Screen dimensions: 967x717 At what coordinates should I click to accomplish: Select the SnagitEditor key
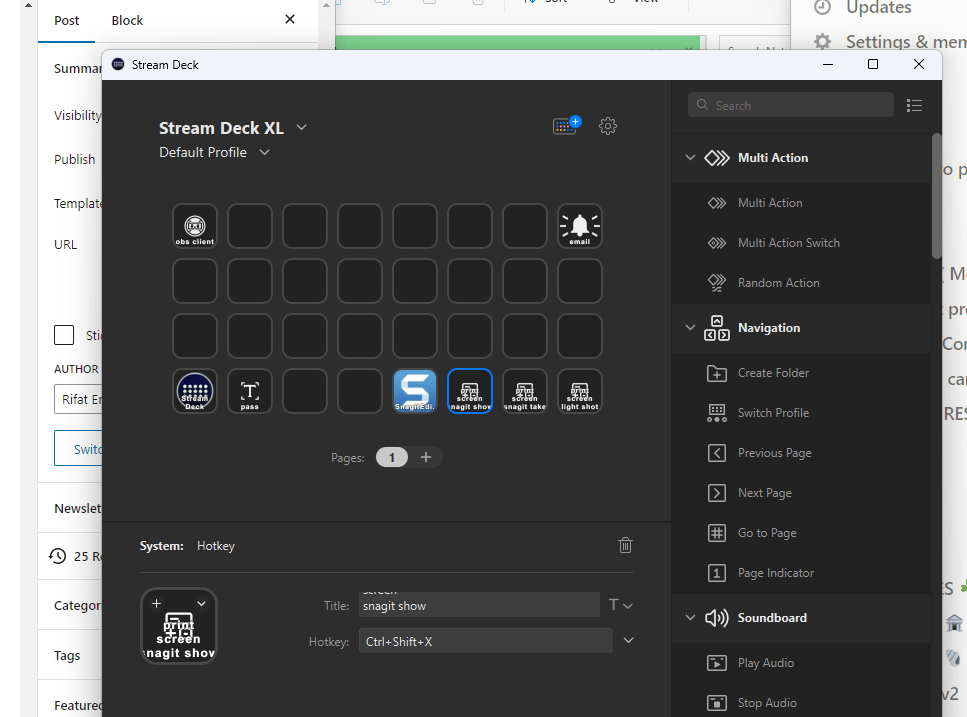click(414, 391)
